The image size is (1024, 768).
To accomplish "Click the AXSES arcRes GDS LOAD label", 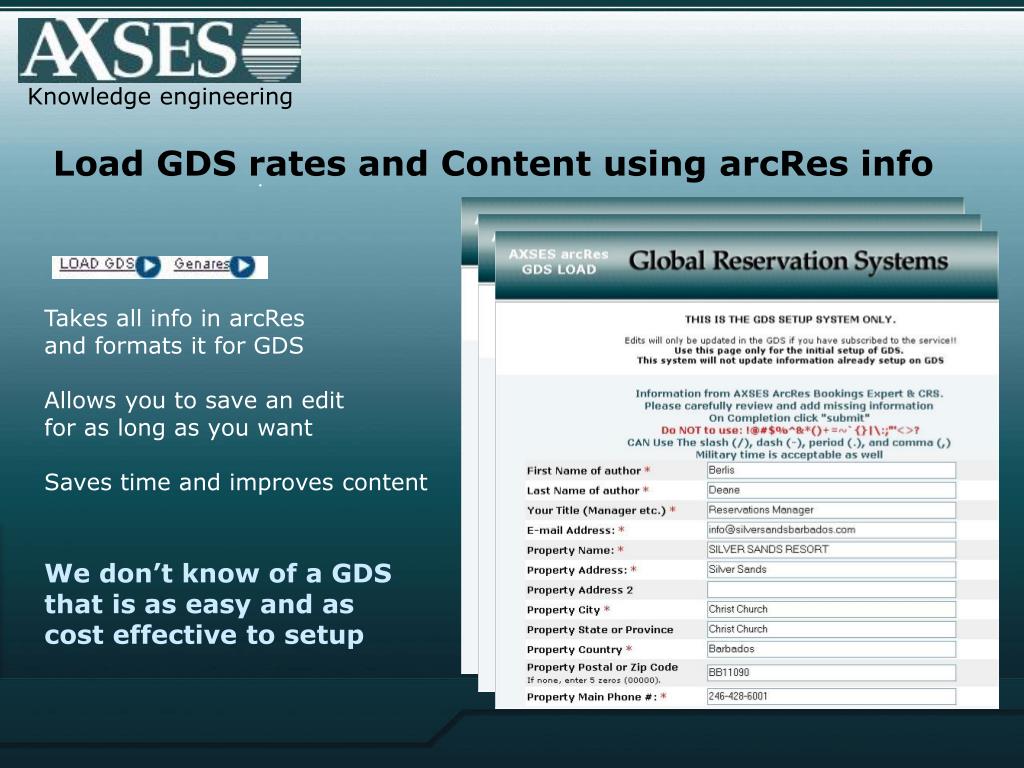I will [558, 262].
